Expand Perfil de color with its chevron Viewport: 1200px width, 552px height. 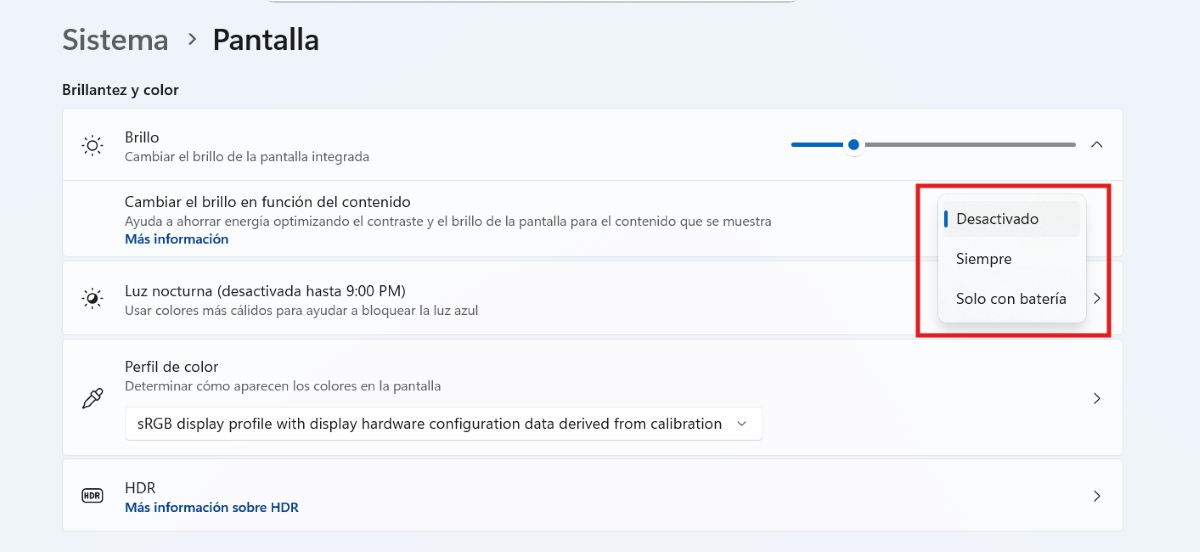tap(1096, 398)
